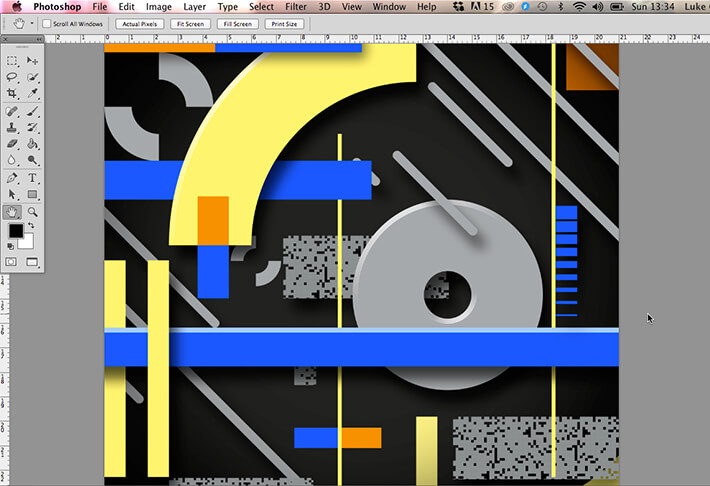This screenshot has width=710, height=486.
Task: Open the Wi-Fi status menu
Action: pos(579,6)
